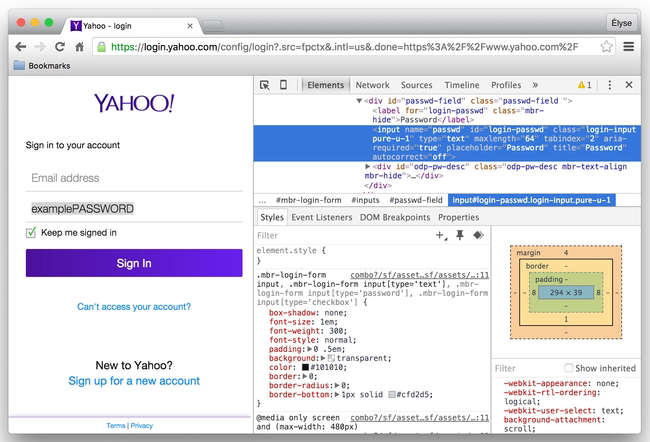Select the Styles sub-tab
The height and width of the screenshot is (442, 650).
point(272,217)
